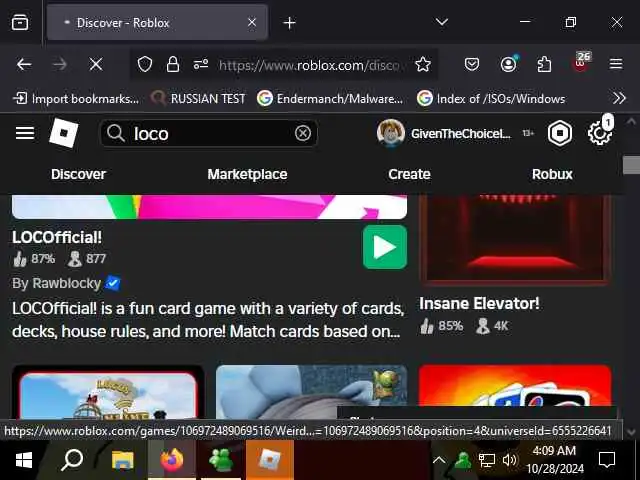Open green people messenger taskbar app
The height and width of the screenshot is (480, 640).
[221, 460]
